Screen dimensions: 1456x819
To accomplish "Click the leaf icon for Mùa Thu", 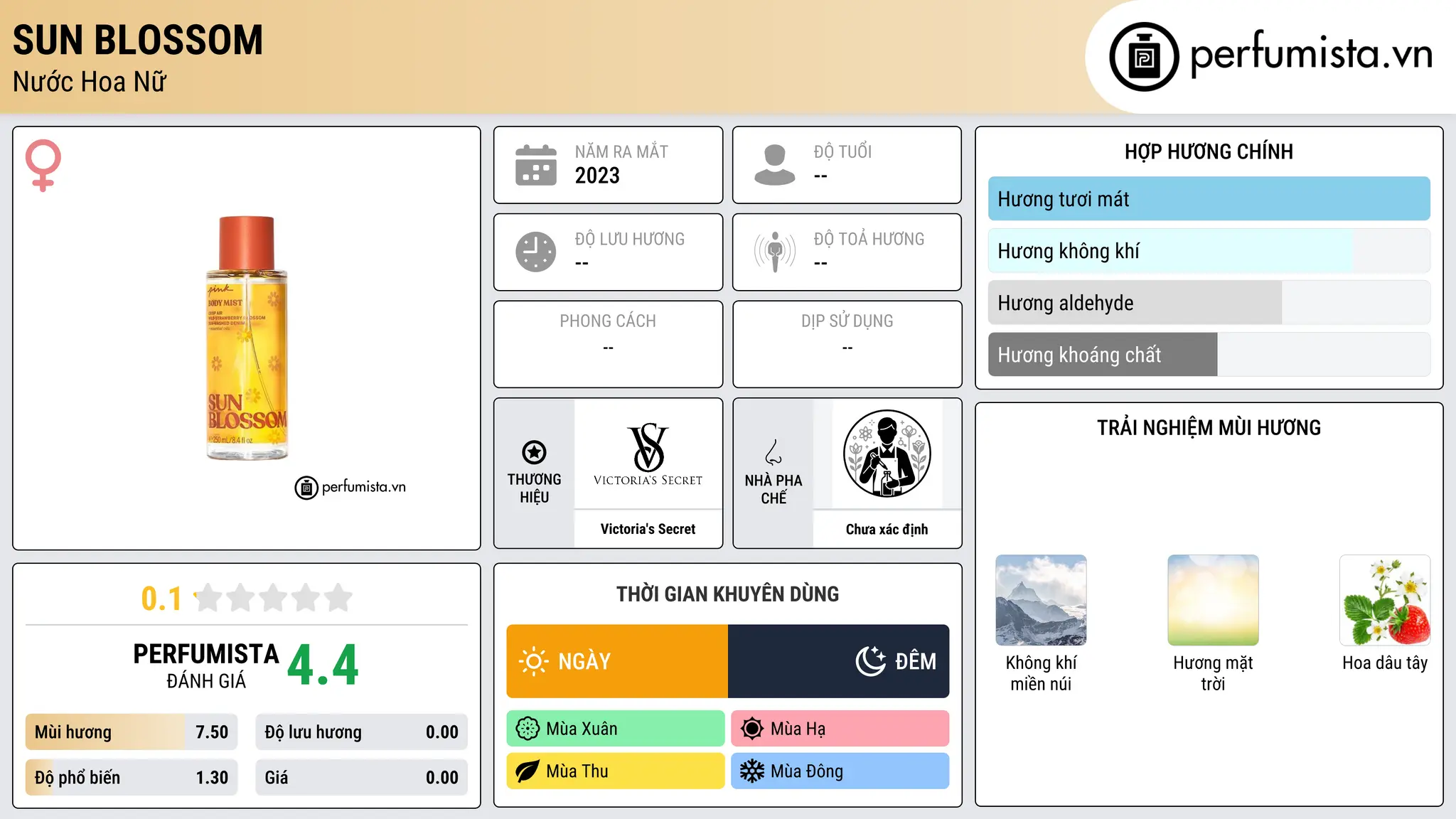I will (528, 771).
